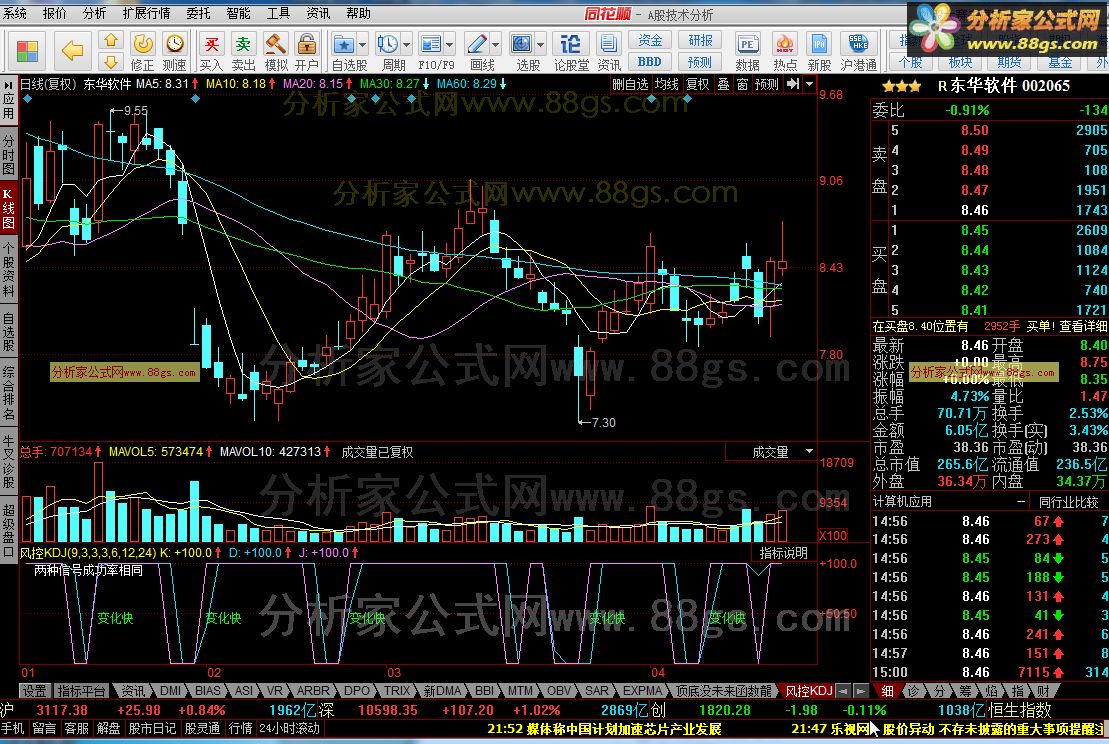Click the skip-to-end arrow icon in chart header
This screenshot has height=744, width=1109.
[793, 84]
